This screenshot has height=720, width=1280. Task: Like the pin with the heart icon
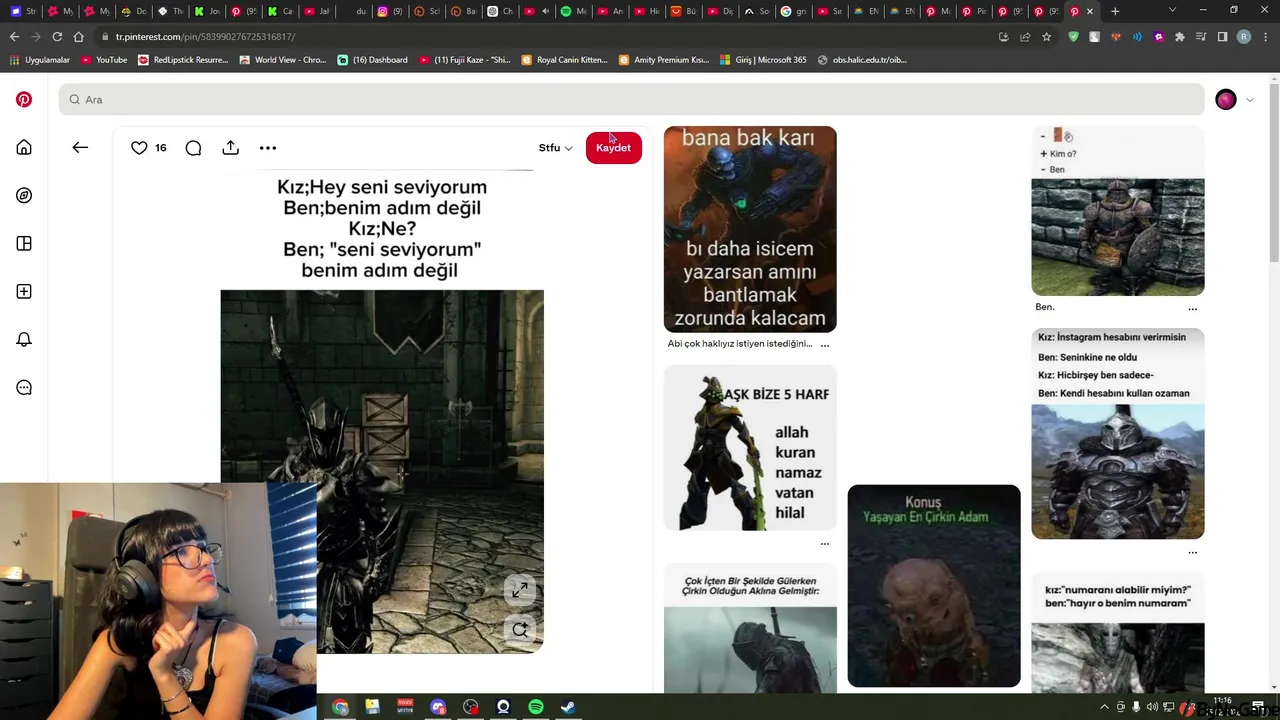[x=139, y=148]
